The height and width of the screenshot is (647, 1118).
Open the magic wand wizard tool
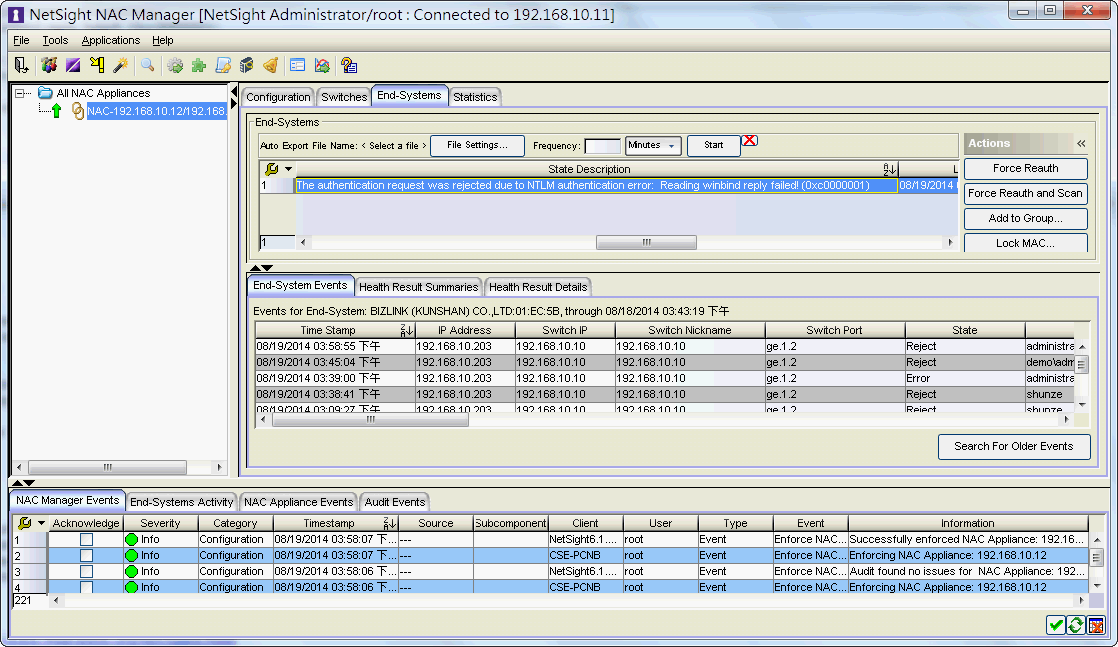[120, 66]
